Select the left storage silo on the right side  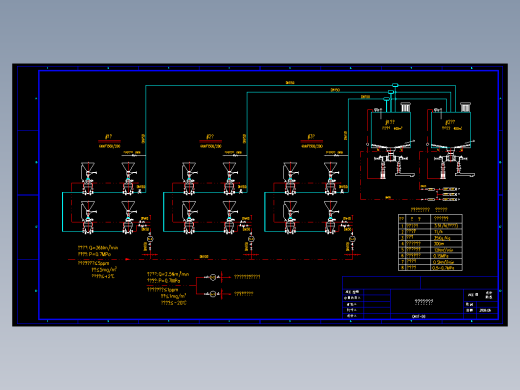coord(391,129)
